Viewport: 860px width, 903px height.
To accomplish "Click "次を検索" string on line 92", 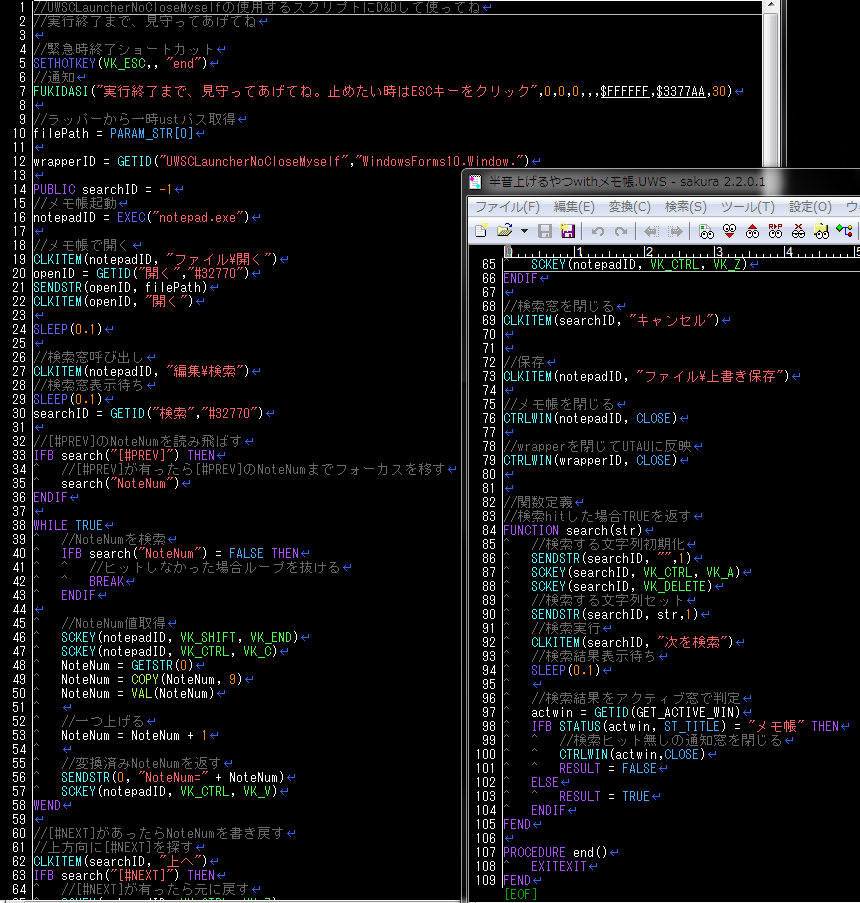I will [x=695, y=642].
